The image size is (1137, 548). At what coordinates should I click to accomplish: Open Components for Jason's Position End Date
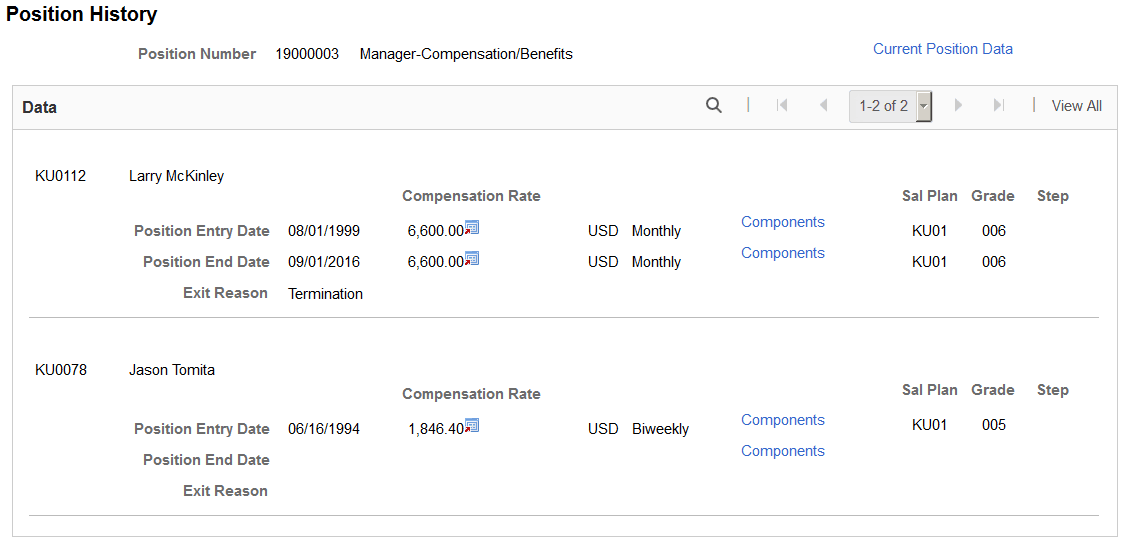pos(782,451)
